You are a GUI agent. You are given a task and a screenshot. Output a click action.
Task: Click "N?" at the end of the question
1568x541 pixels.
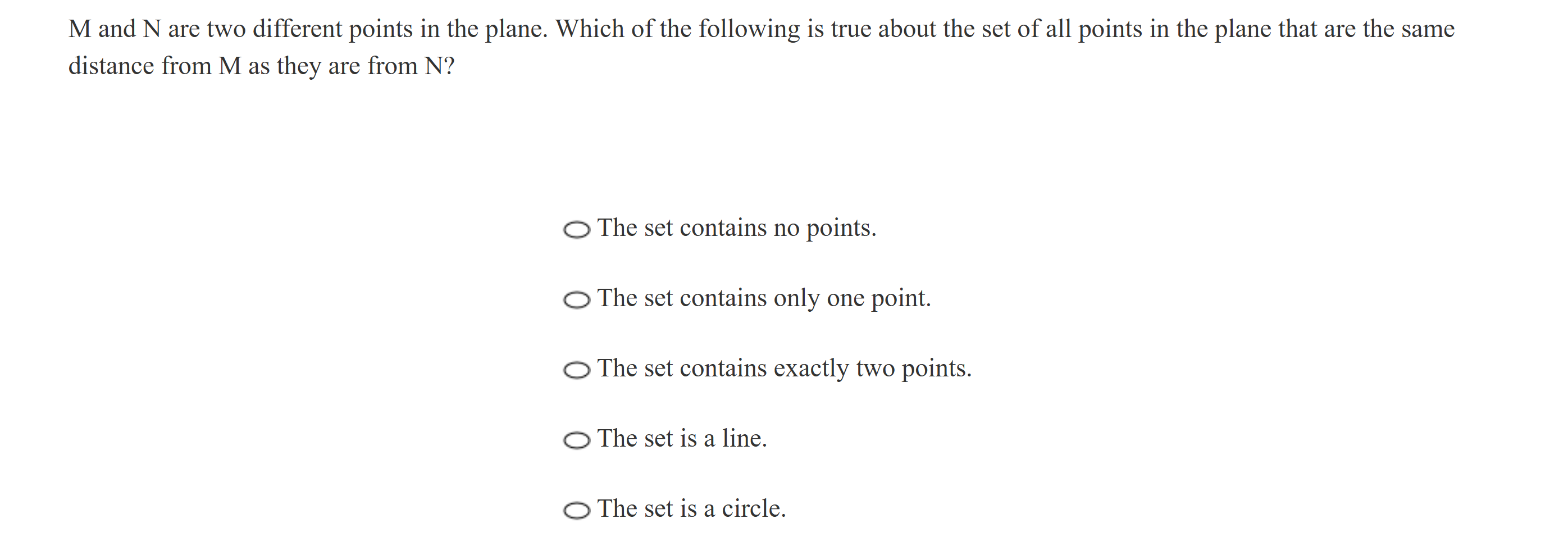[440, 66]
